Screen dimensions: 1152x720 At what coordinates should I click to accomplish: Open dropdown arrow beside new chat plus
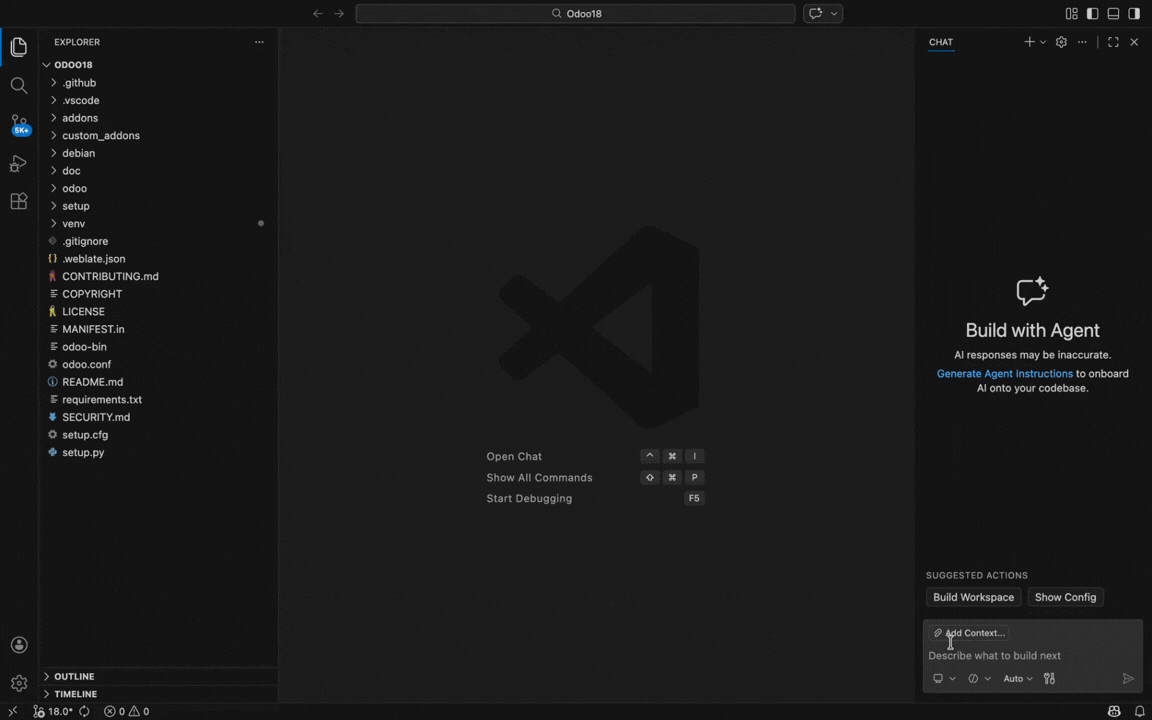click(x=1043, y=42)
